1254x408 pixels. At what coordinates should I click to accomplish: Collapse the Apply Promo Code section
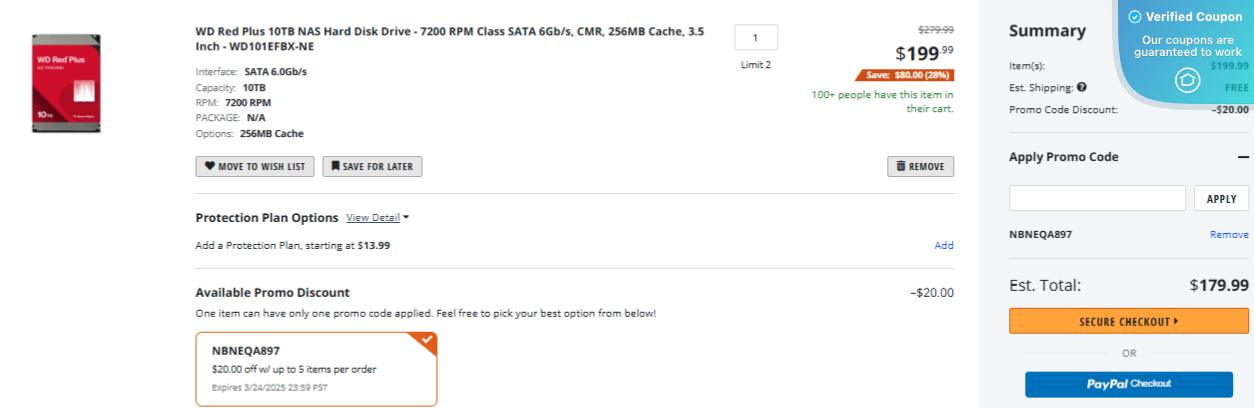pos(1243,157)
